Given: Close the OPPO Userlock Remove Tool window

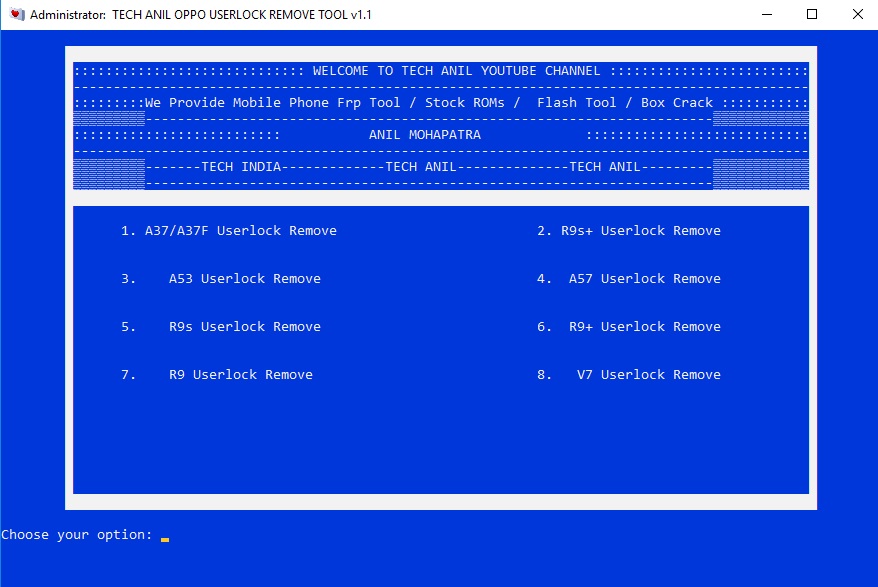Looking at the screenshot, I should tap(857, 15).
